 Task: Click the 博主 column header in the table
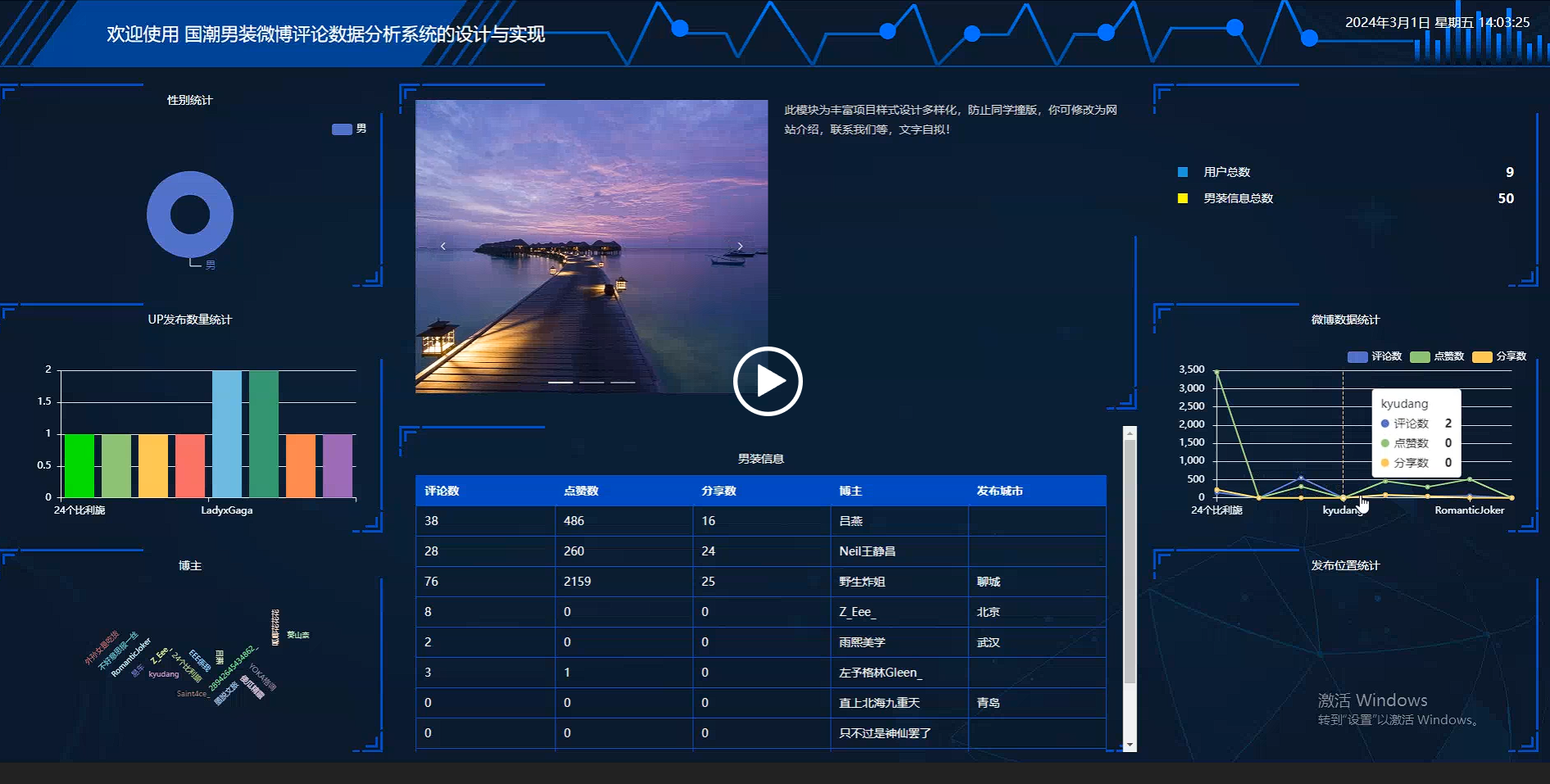coord(852,491)
